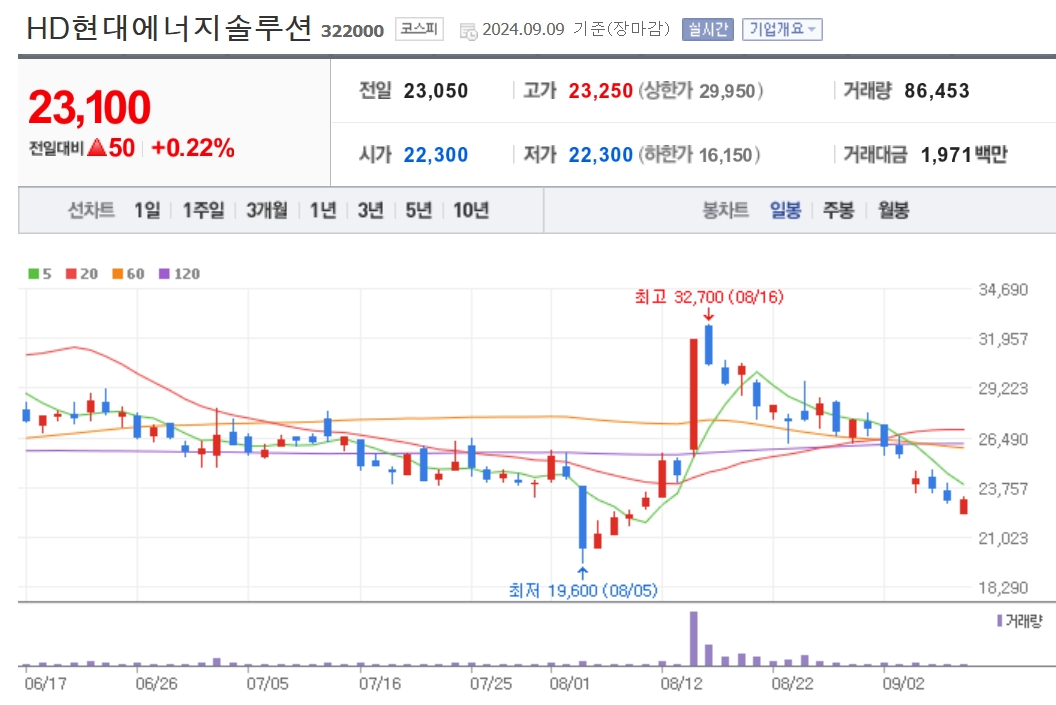Viewport: 1056px width, 705px height.
Task: Click the current price 23,100
Action: 89,108
